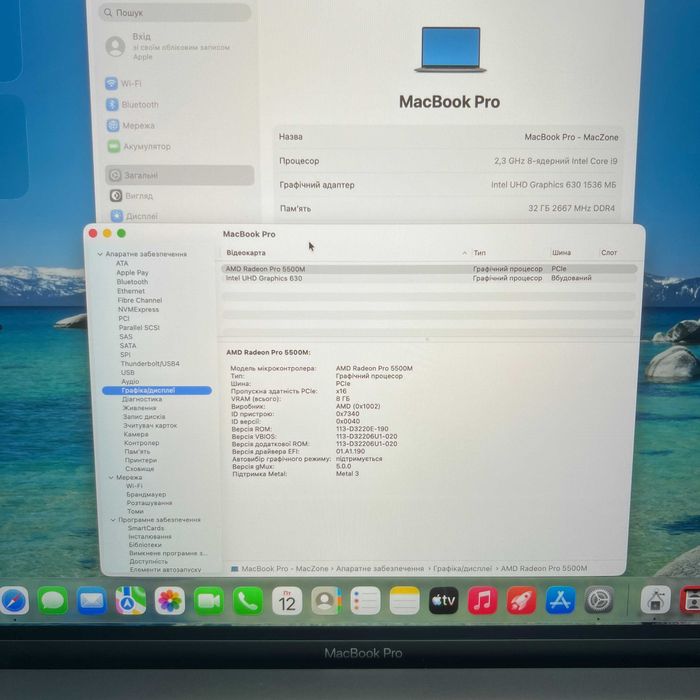
Task: Click the Тип column header
Action: pos(479,253)
